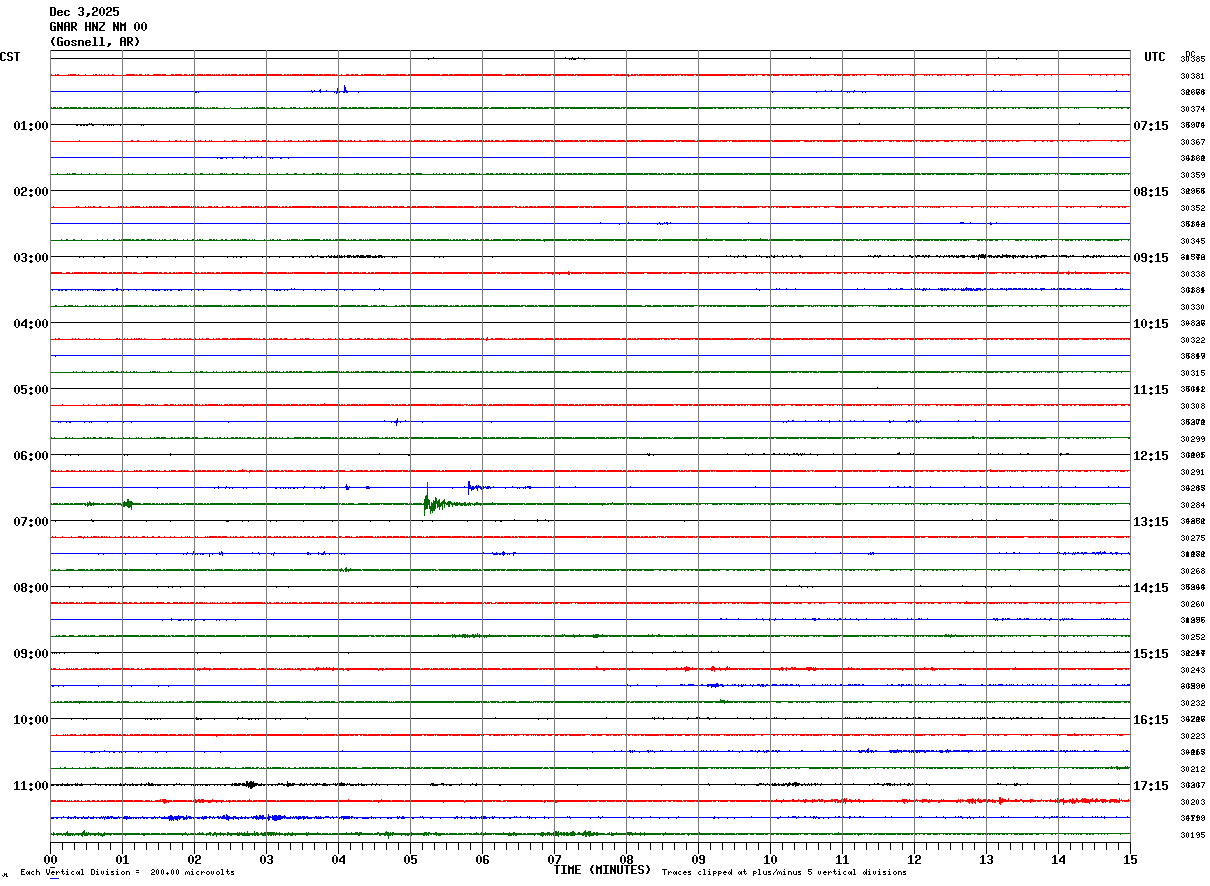Click the CST timezone header label
Screen dimensions: 1210x886
point(10,57)
